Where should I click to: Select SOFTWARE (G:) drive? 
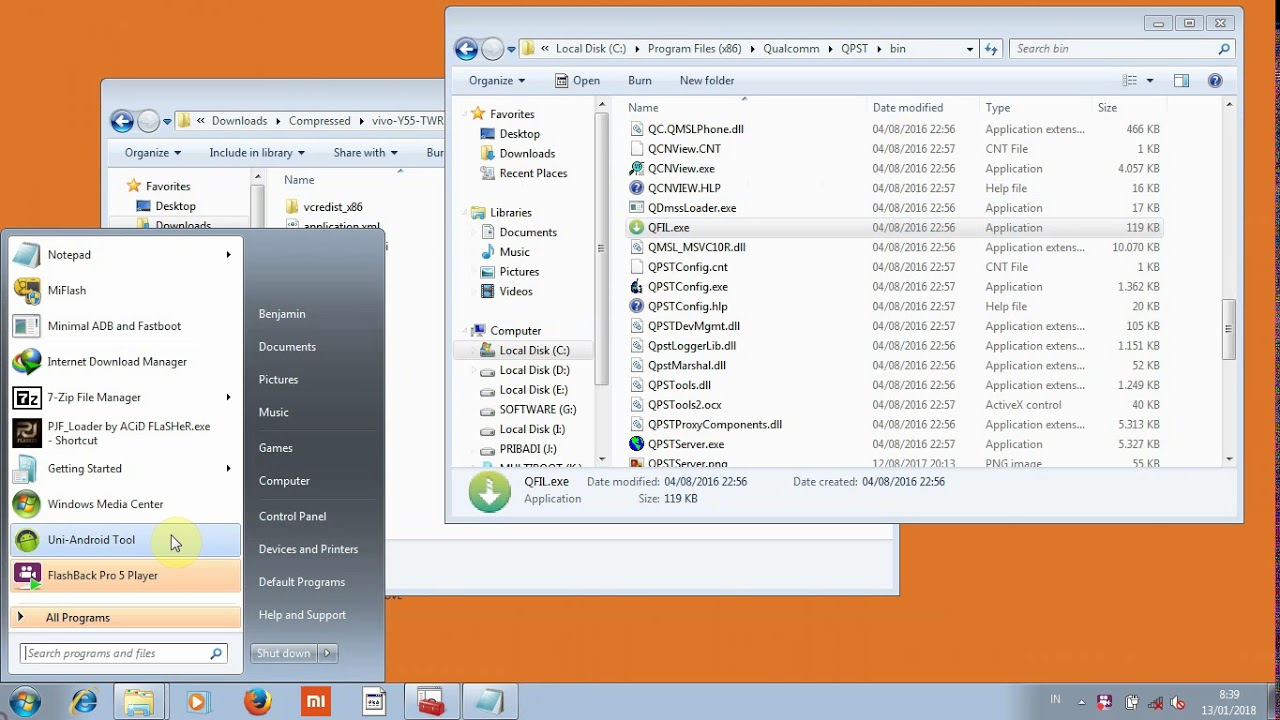(538, 410)
